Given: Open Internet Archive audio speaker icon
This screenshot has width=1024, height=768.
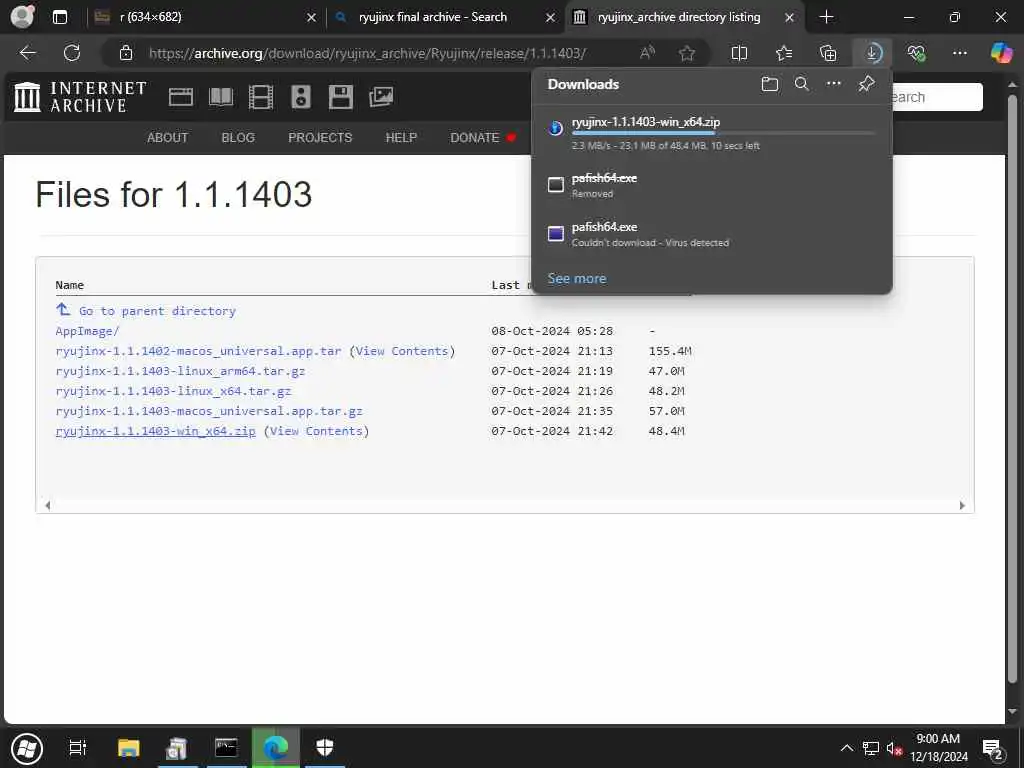Looking at the screenshot, I should [301, 97].
